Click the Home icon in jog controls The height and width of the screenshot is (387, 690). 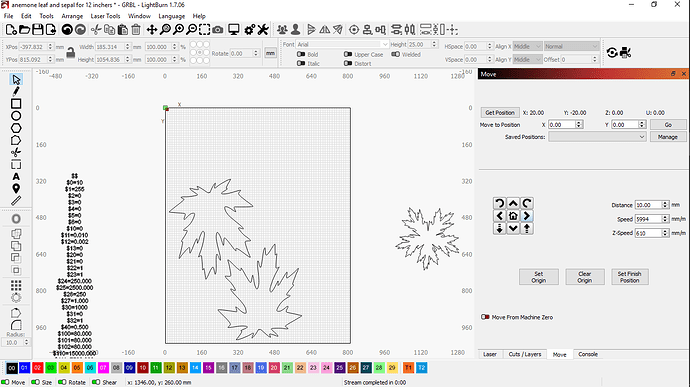513,216
